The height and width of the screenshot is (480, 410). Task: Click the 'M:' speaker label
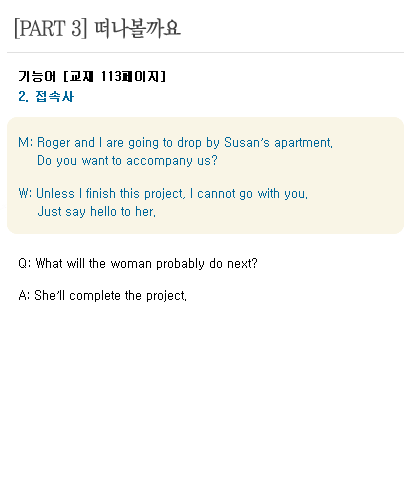click(x=26, y=143)
